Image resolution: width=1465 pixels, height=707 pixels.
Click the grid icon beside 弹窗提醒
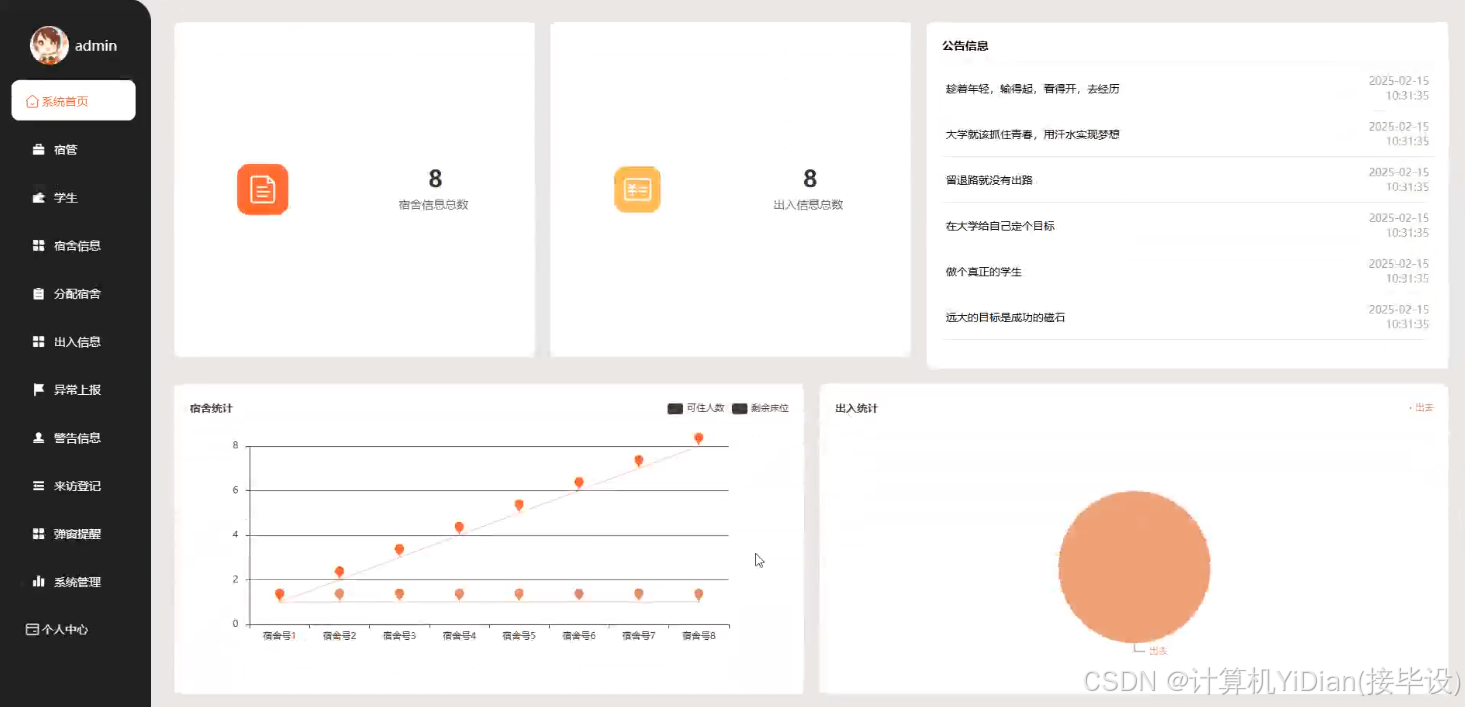(39, 534)
